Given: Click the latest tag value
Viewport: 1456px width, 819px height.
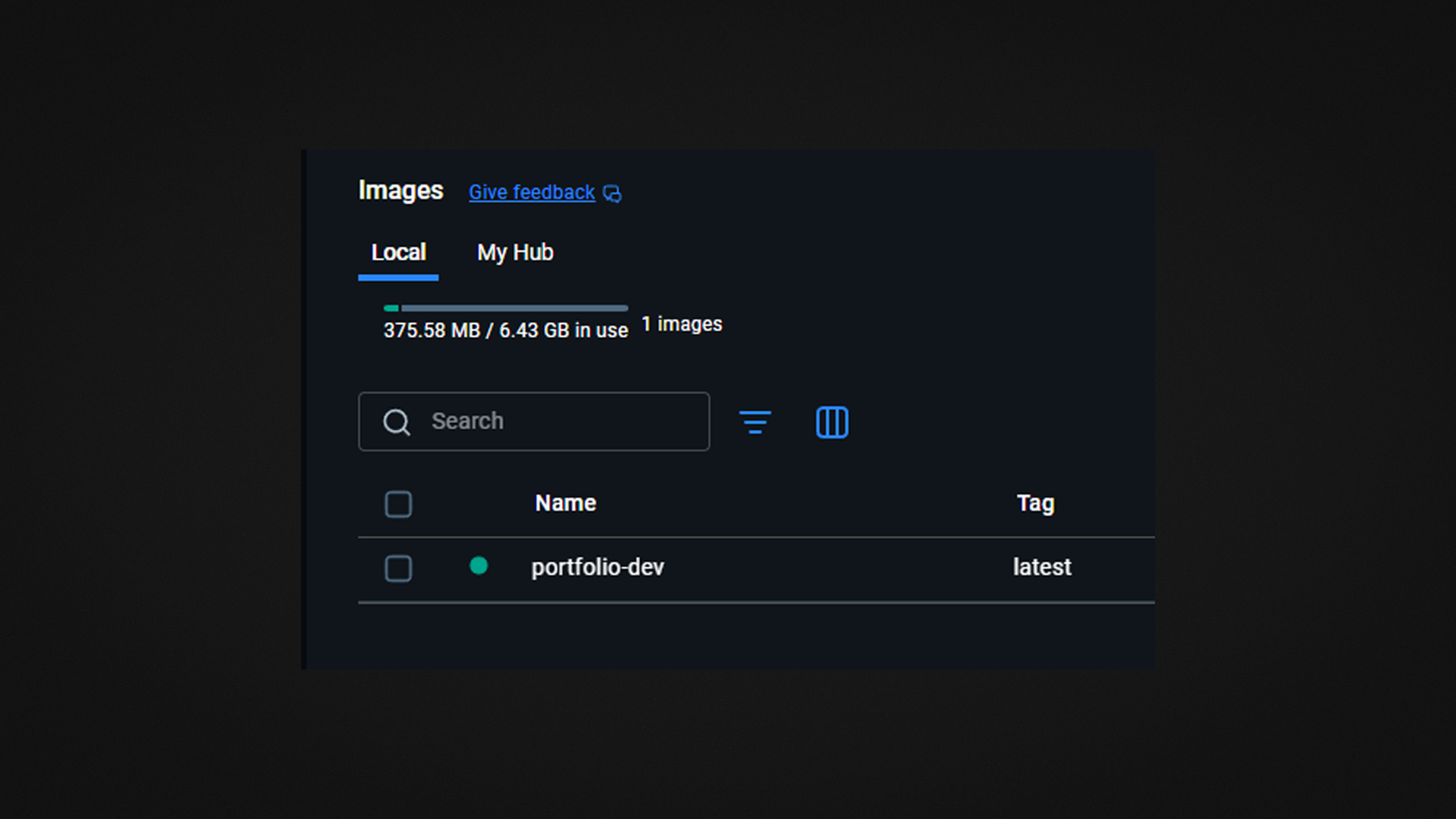Looking at the screenshot, I should pos(1042,567).
